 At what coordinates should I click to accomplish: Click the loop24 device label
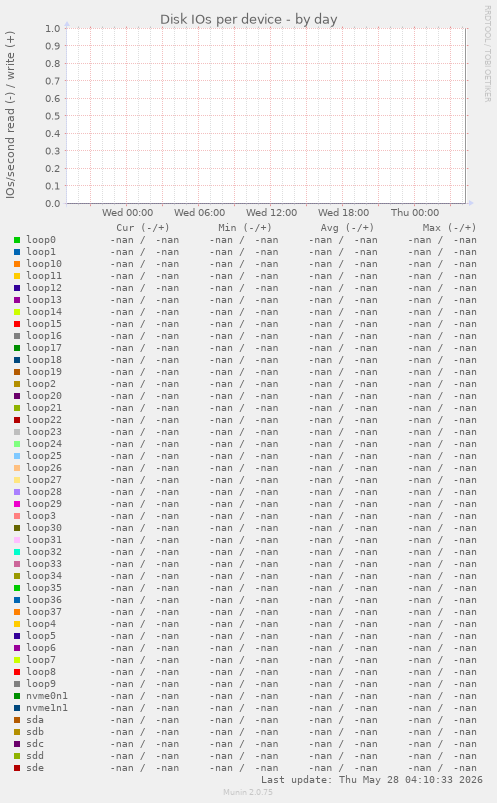pyautogui.click(x=44, y=444)
